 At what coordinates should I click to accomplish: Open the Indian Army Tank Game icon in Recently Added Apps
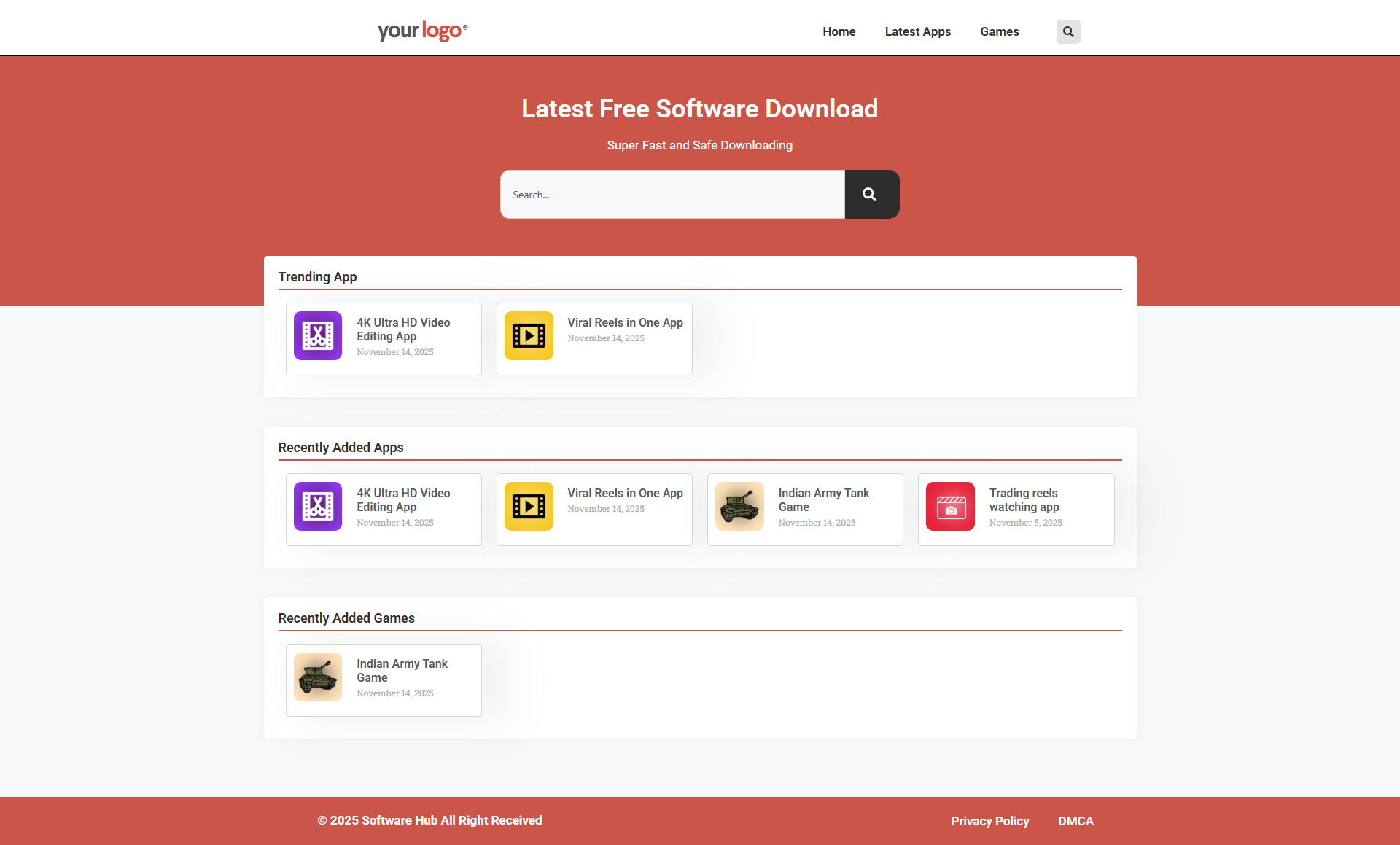pos(739,506)
